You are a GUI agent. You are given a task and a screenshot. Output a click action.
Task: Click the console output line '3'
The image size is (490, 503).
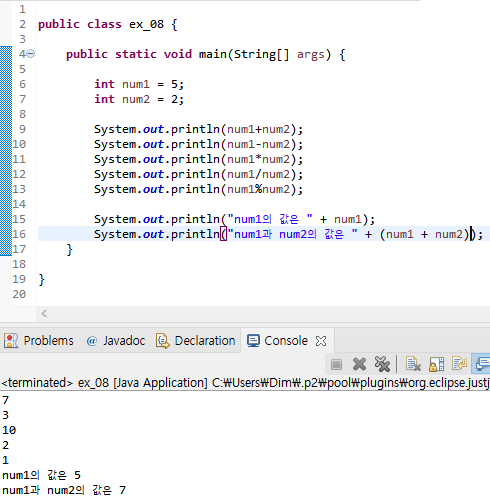coord(5,415)
